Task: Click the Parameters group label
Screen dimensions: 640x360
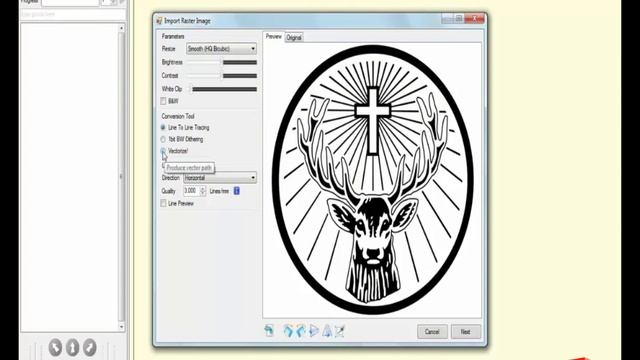Action: (173, 36)
